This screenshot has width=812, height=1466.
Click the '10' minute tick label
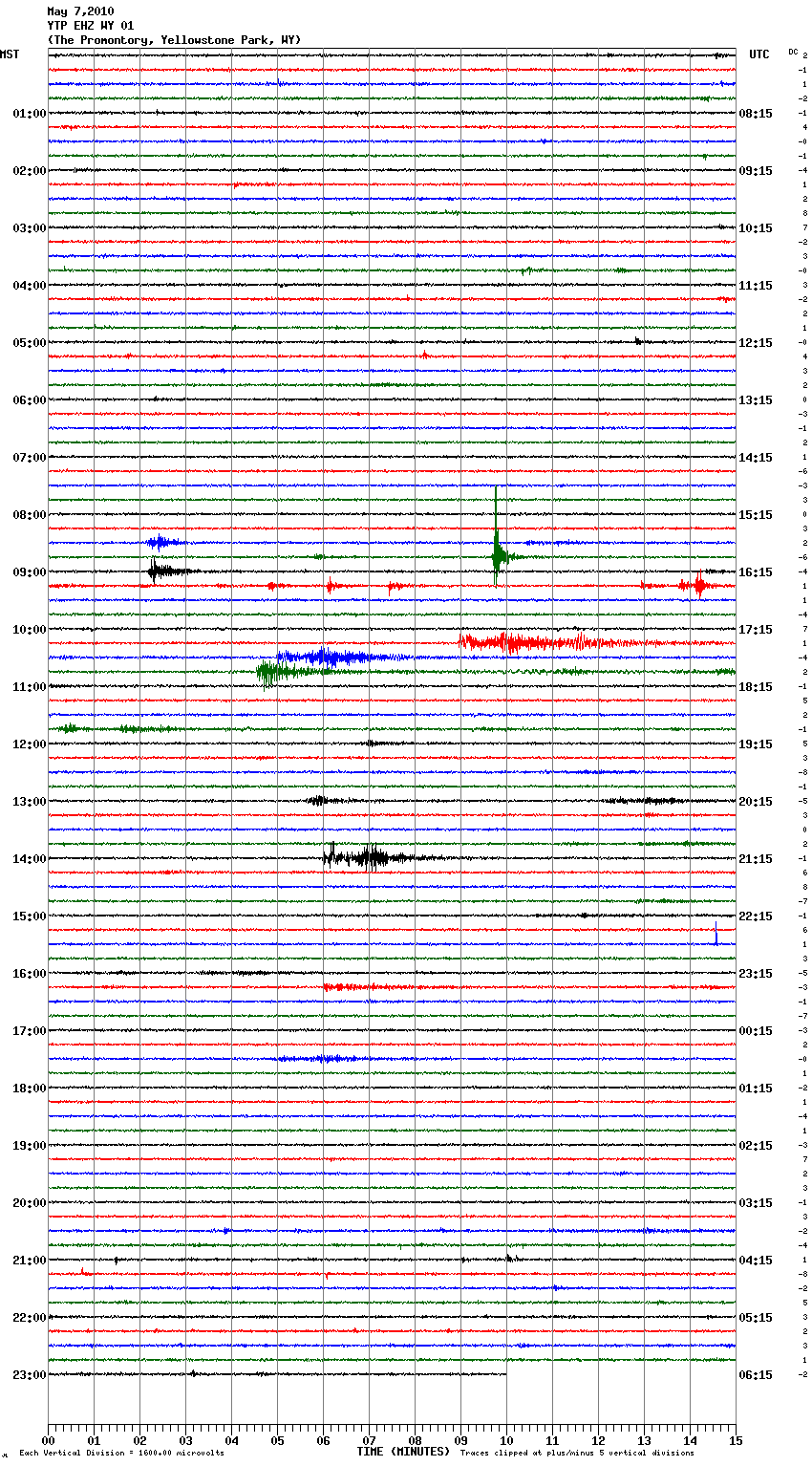(x=506, y=1440)
